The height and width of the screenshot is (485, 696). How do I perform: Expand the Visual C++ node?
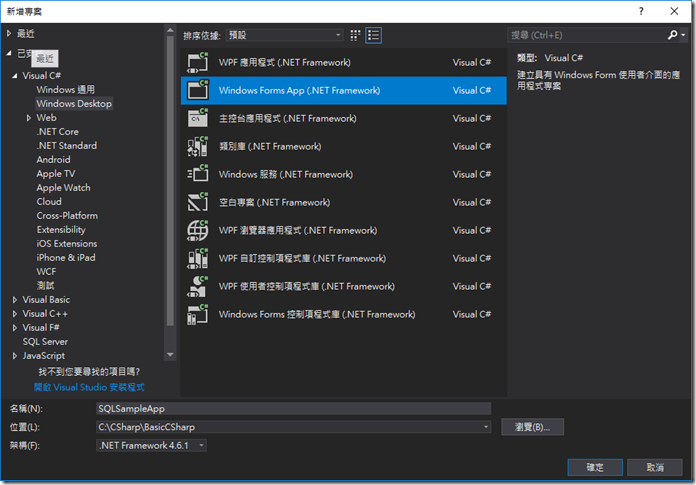(15, 314)
